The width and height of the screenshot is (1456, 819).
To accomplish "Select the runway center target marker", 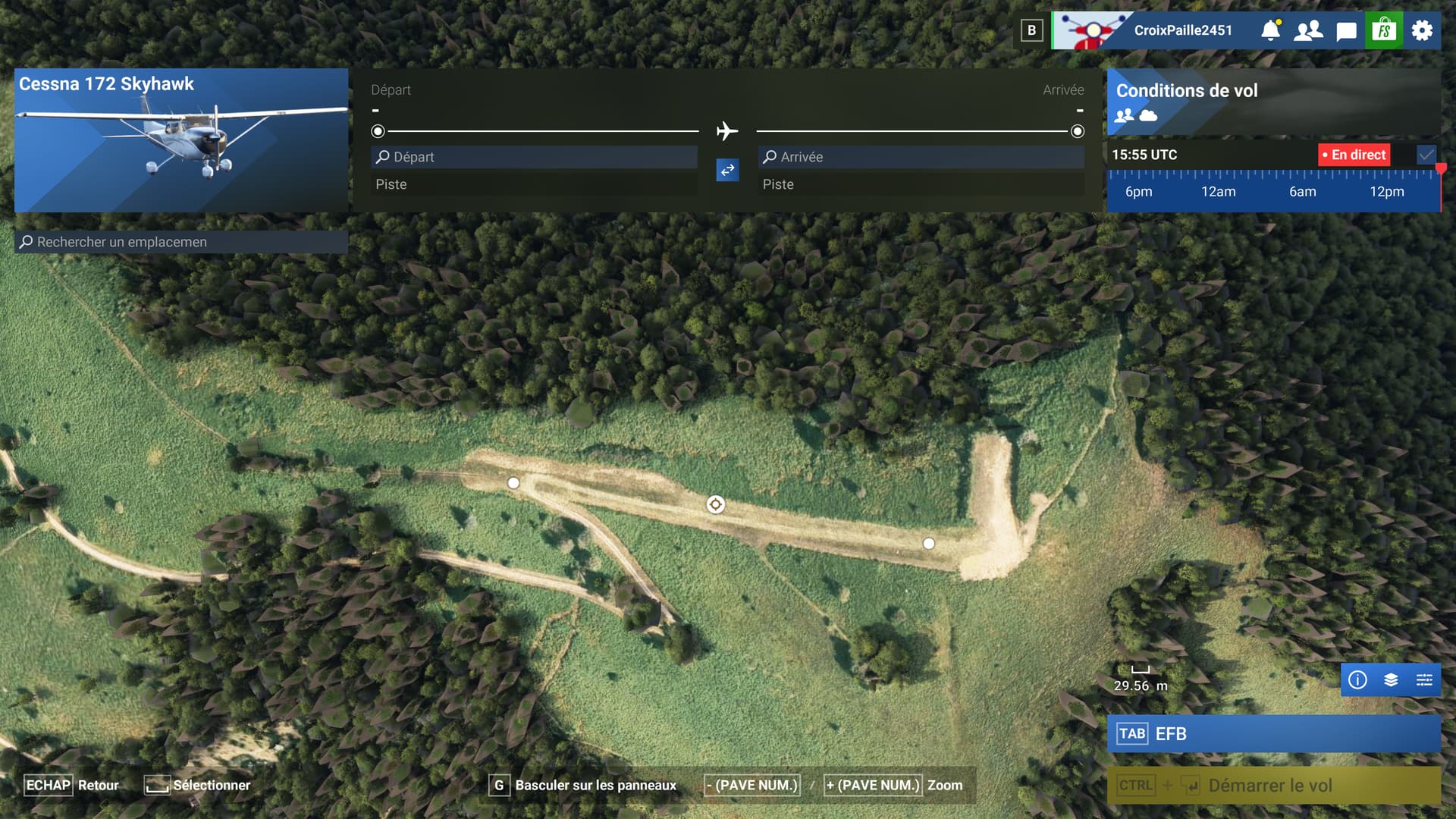I will (715, 504).
